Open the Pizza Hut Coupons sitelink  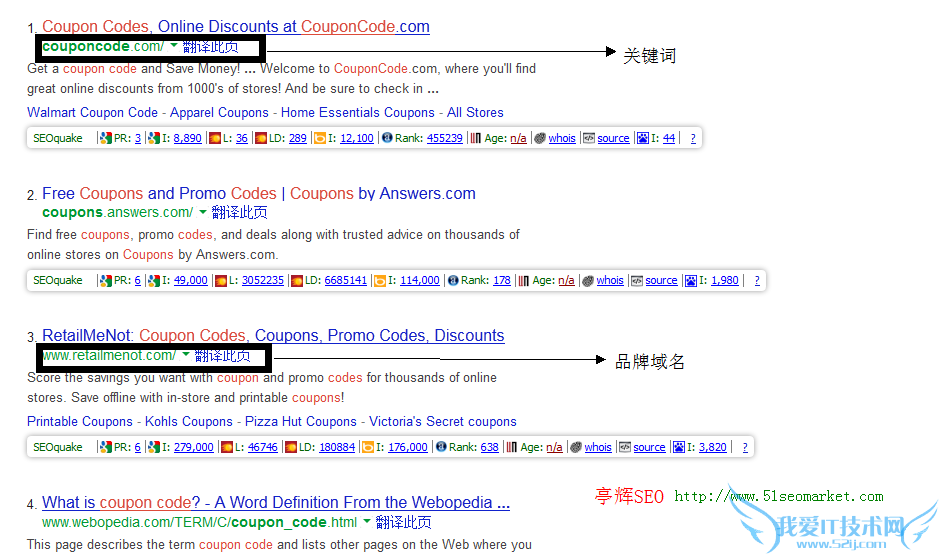click(x=300, y=422)
